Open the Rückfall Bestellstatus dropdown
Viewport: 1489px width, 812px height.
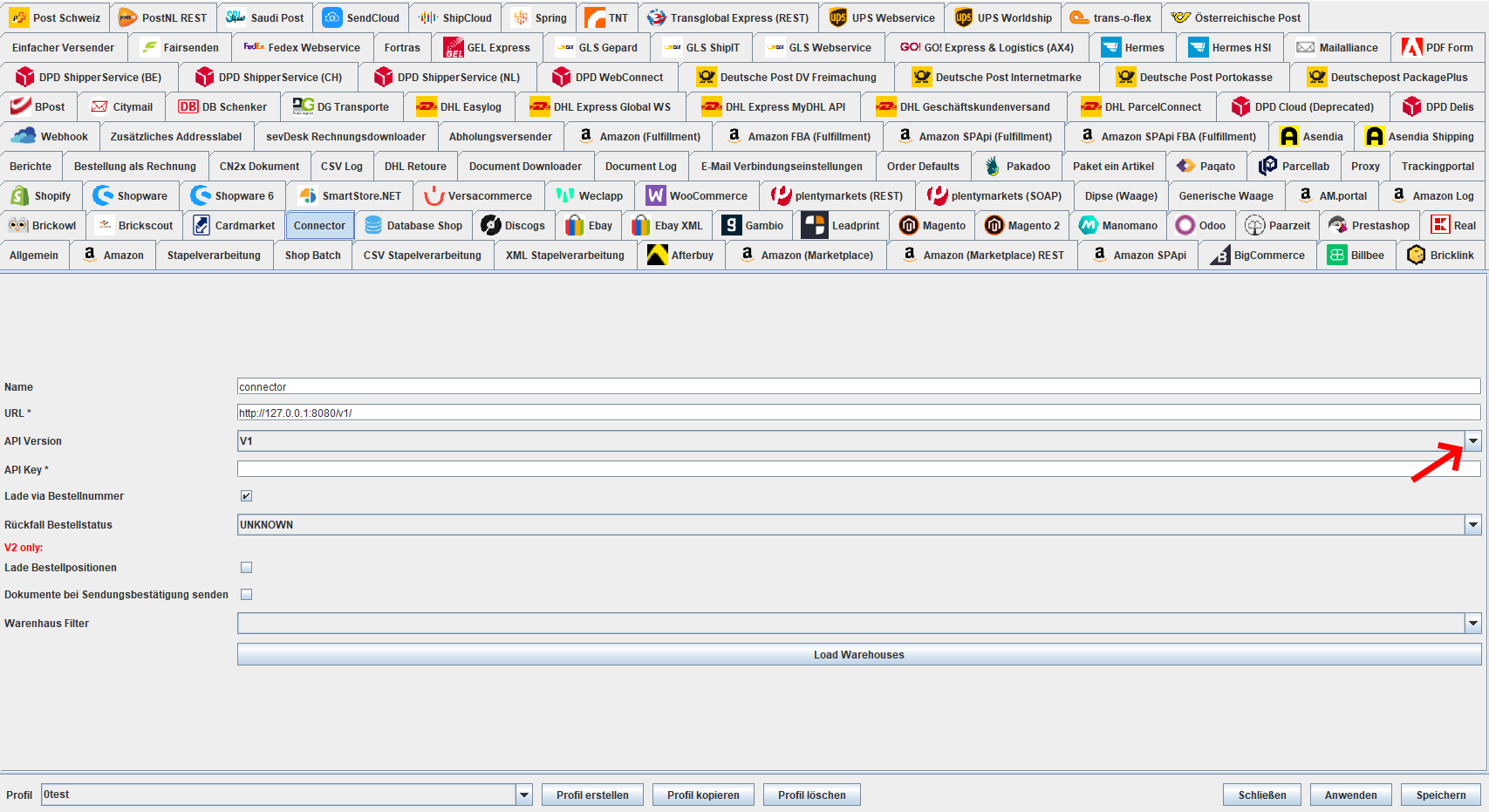[x=1473, y=524]
